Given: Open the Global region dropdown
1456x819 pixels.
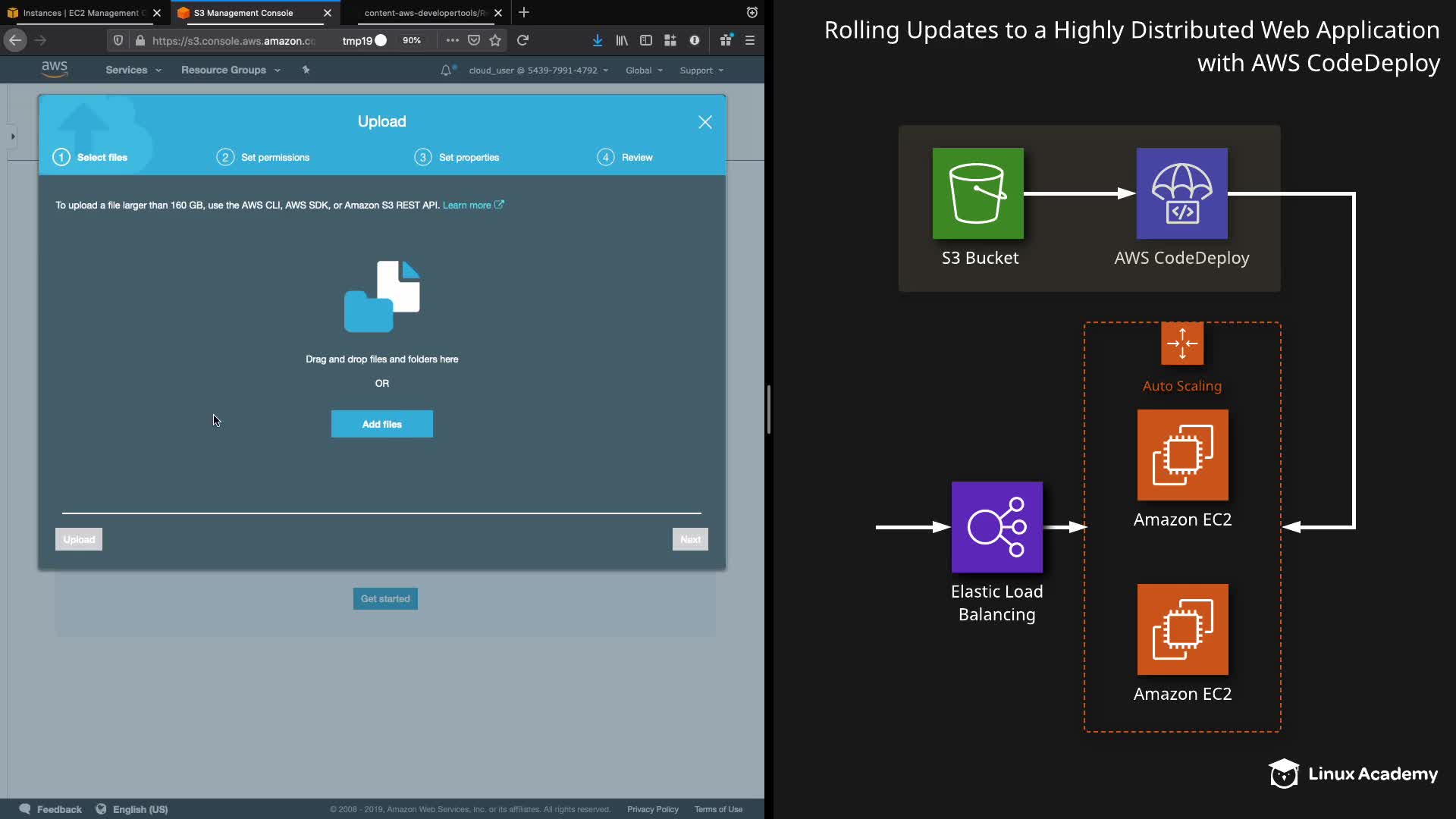Looking at the screenshot, I should tap(644, 71).
